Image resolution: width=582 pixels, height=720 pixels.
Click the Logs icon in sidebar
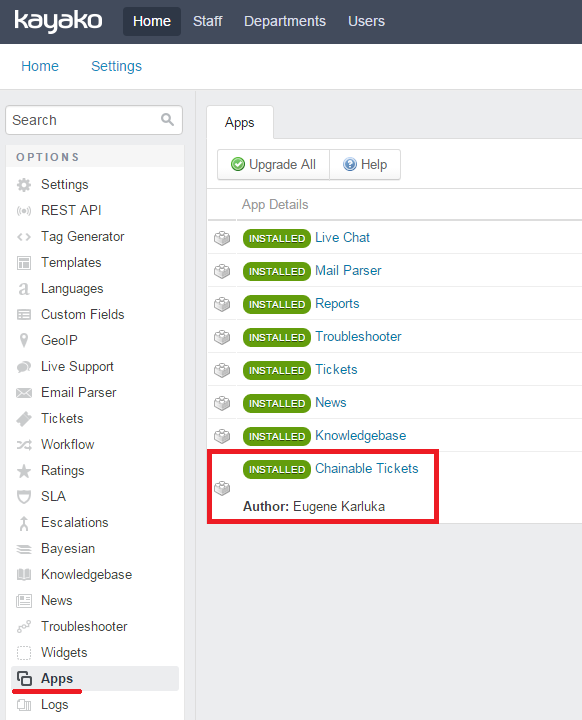(24, 705)
